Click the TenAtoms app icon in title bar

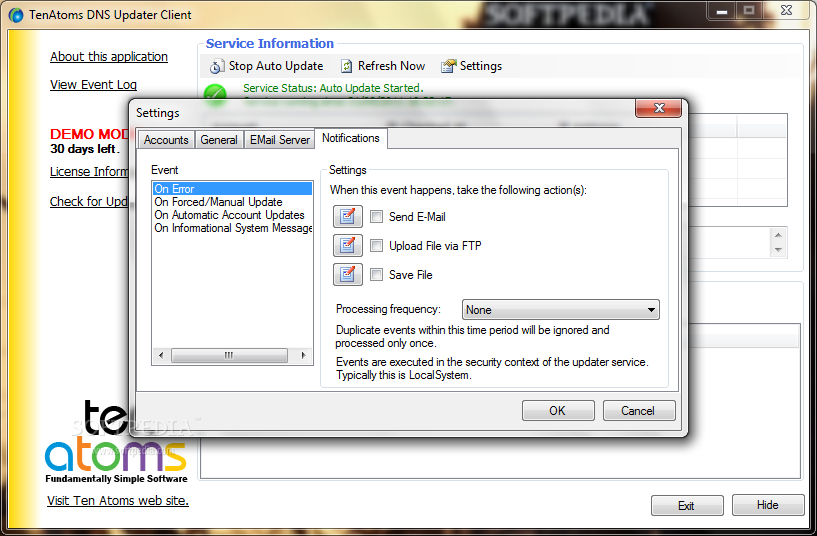pos(16,15)
